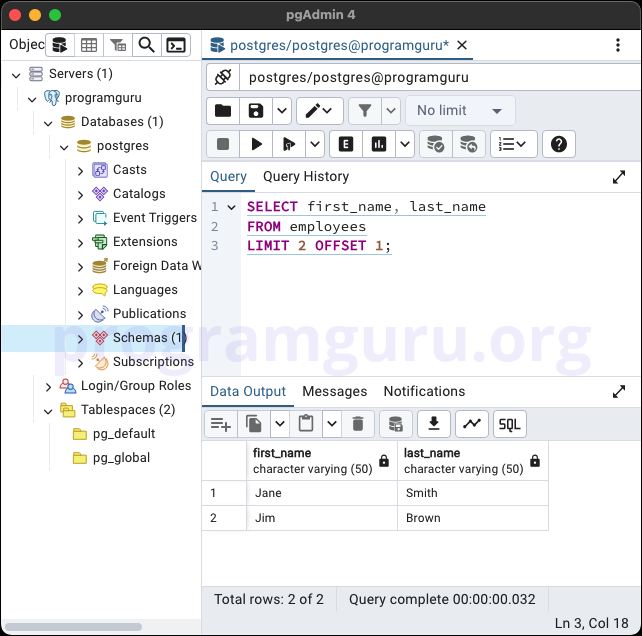Select the Catalogs tree item
Image resolution: width=642 pixels, height=636 pixels.
pyautogui.click(x=139, y=193)
